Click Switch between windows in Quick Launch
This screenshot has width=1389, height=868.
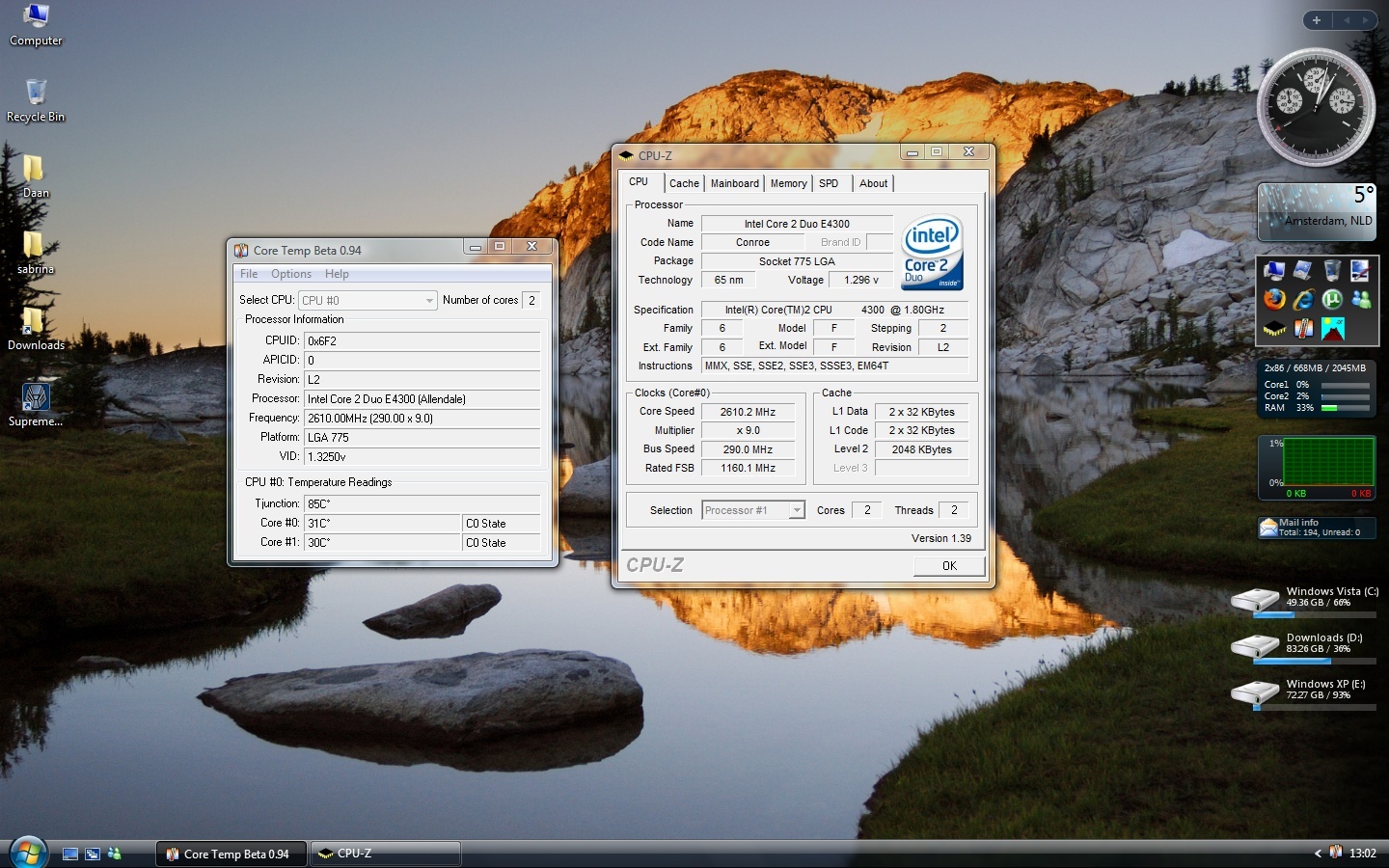(x=93, y=854)
